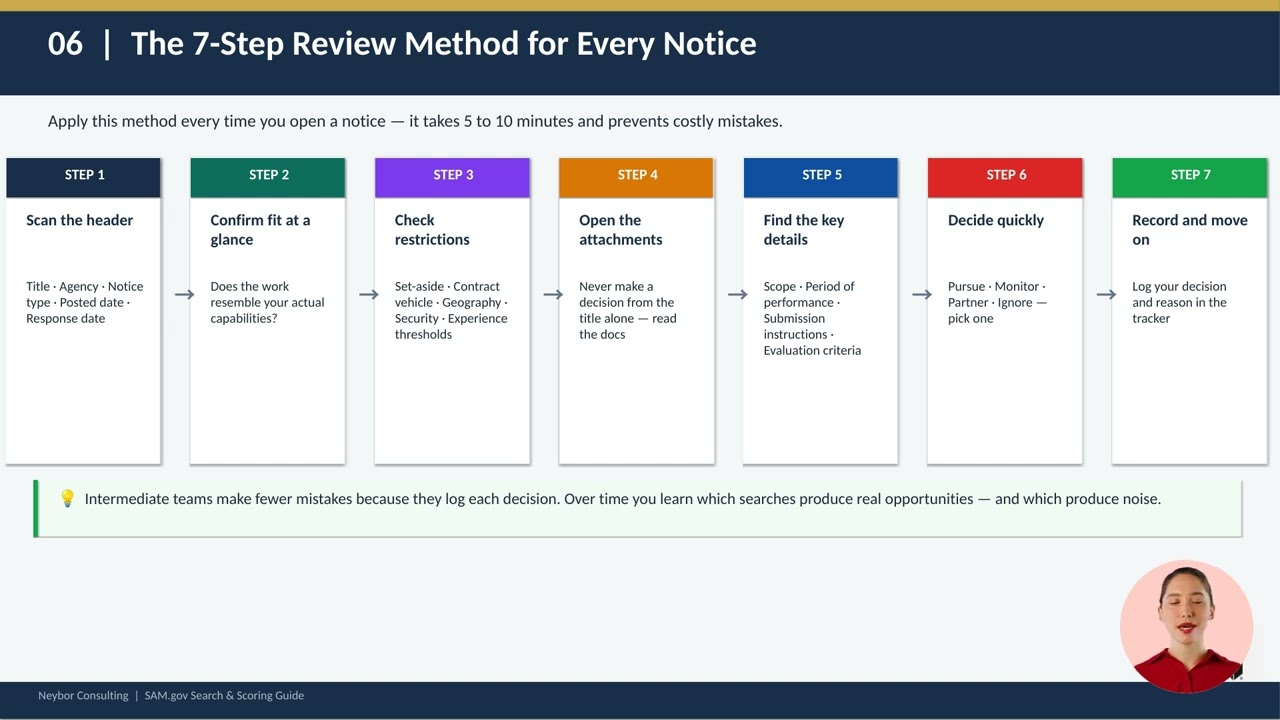Screen dimensions: 1280x720
Task: Select the 'Check restrictions' heading
Action: coord(432,230)
